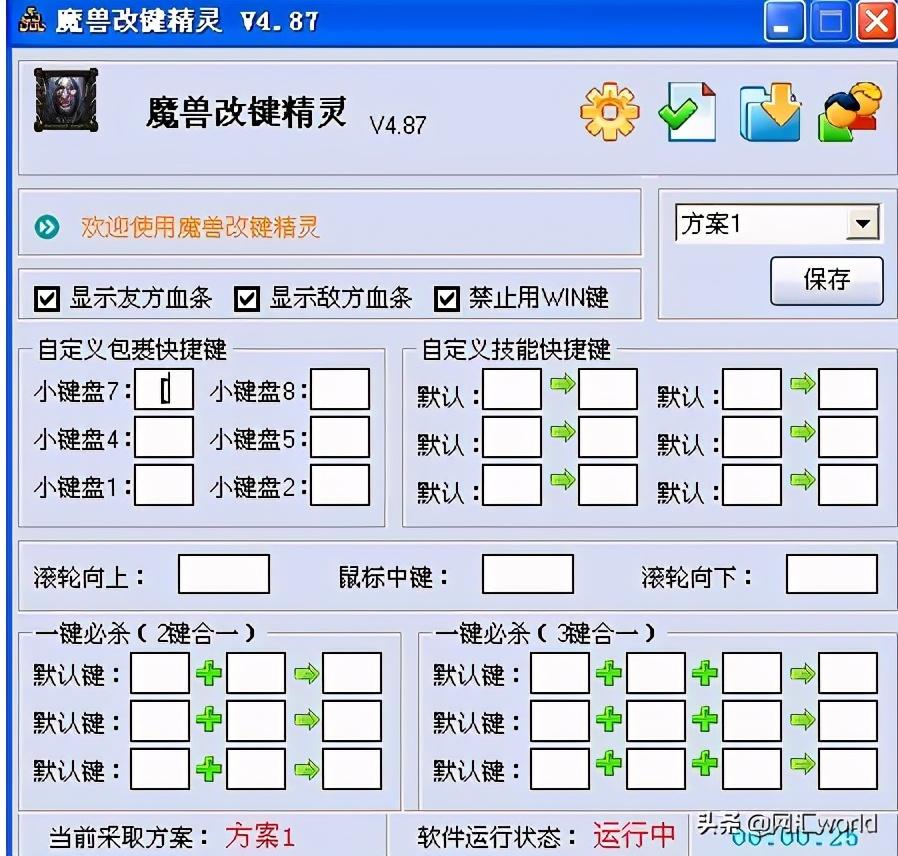Image resolution: width=898 pixels, height=856 pixels.
Task: Click the 滚轮向上 input box
Action: (x=224, y=574)
